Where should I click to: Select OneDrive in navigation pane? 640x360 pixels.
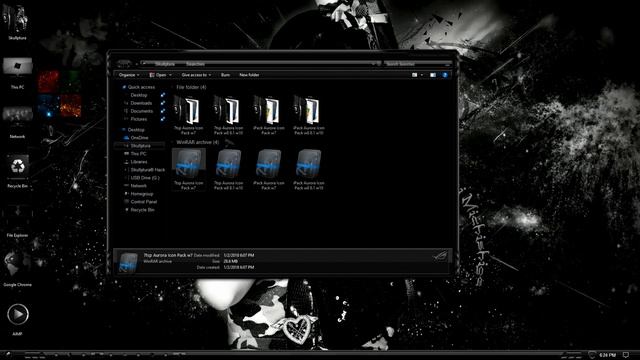coord(139,138)
